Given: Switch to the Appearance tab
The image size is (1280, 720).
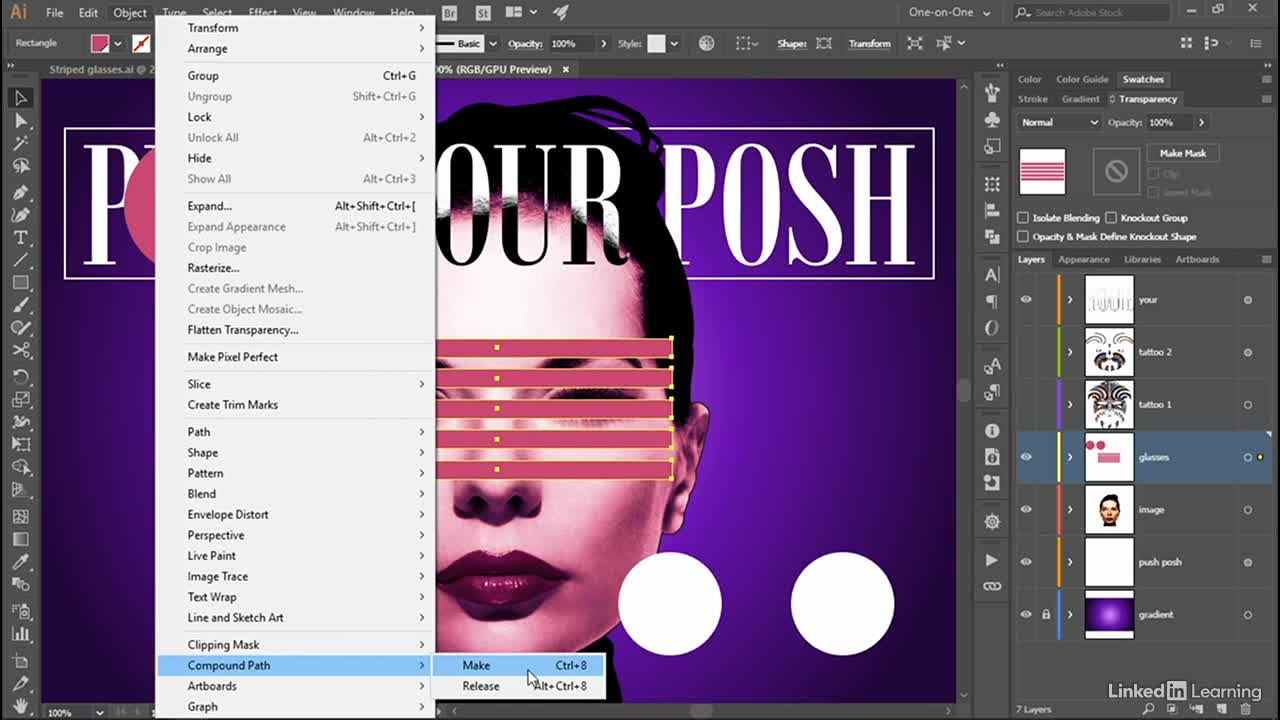Looking at the screenshot, I should pos(1084,259).
